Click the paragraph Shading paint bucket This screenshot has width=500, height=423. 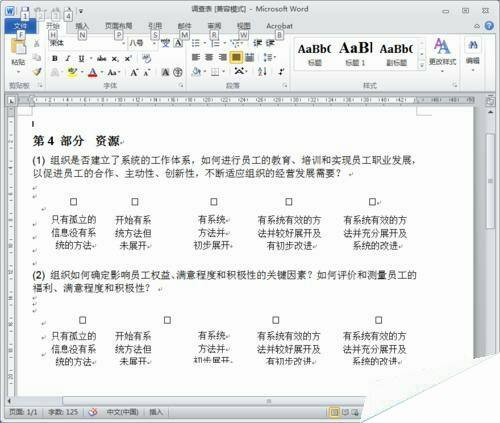(196, 71)
